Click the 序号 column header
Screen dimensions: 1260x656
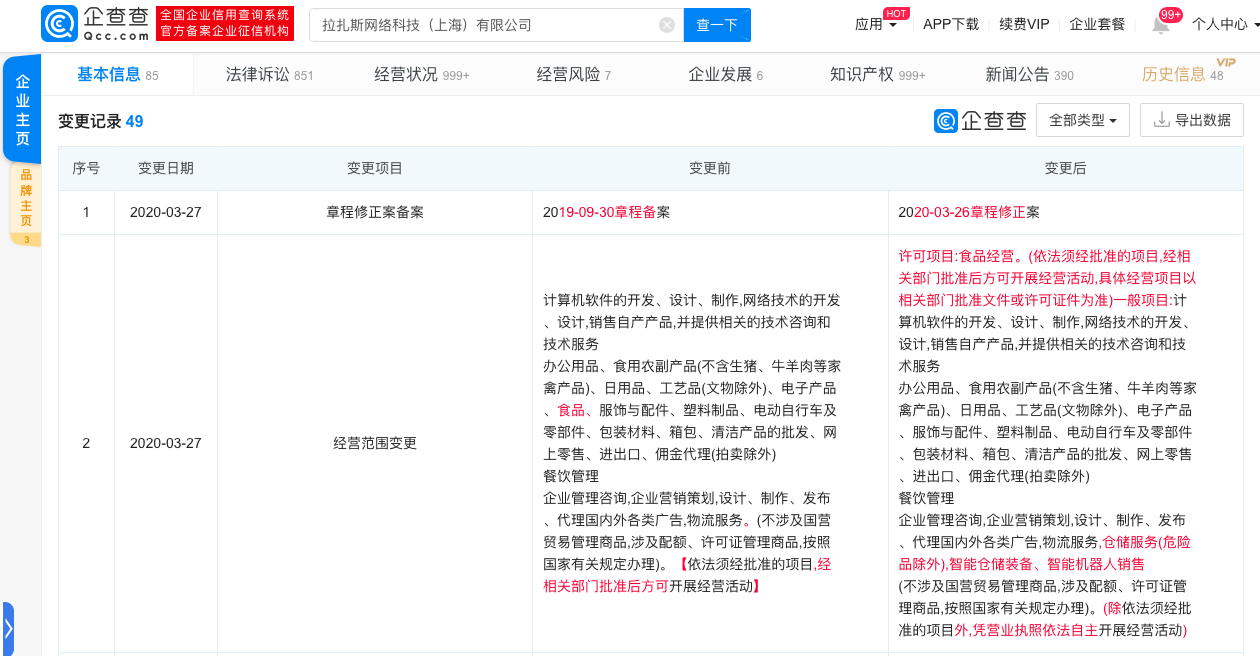[x=86, y=169]
